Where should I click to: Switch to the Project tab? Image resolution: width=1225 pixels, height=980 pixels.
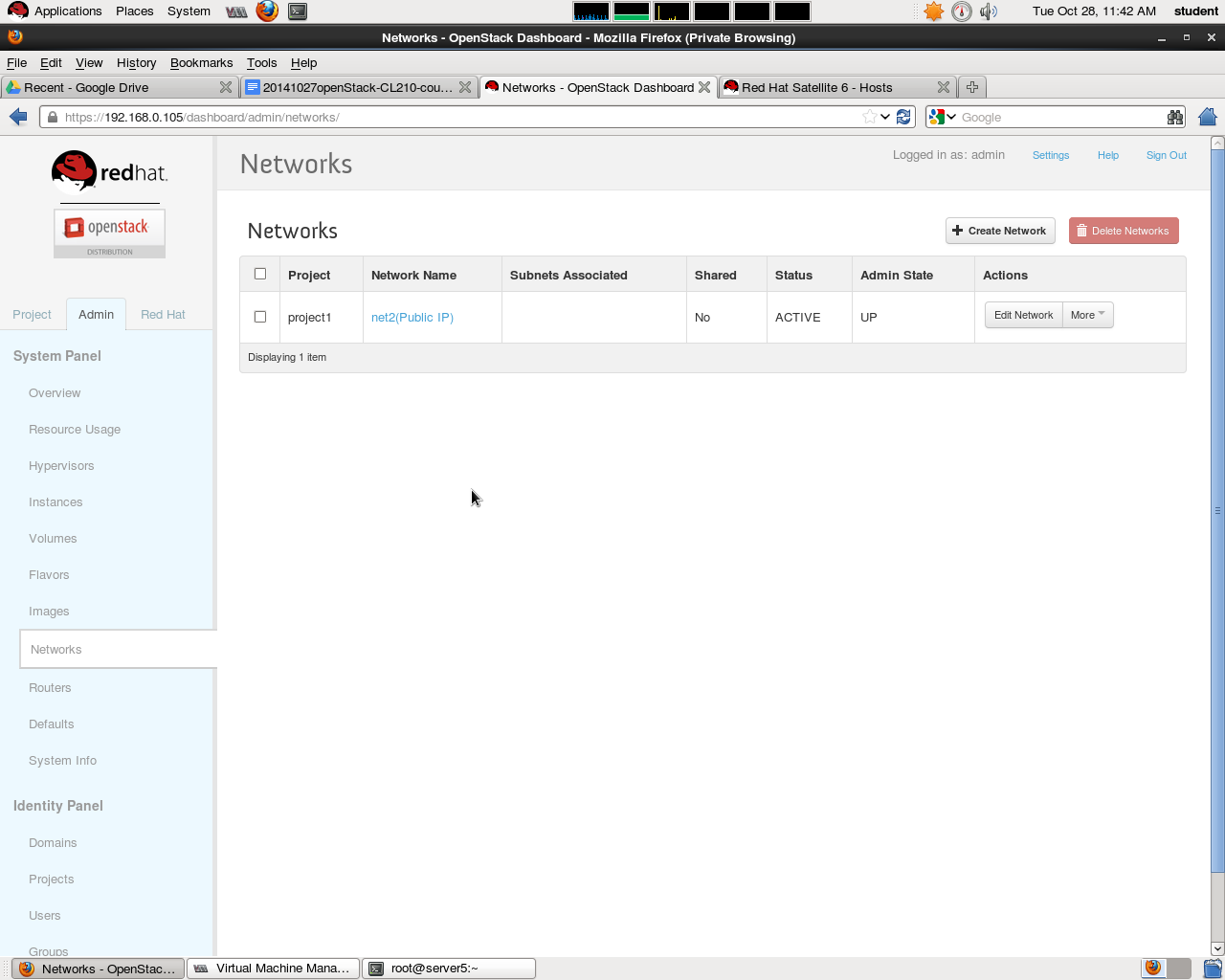[32, 314]
